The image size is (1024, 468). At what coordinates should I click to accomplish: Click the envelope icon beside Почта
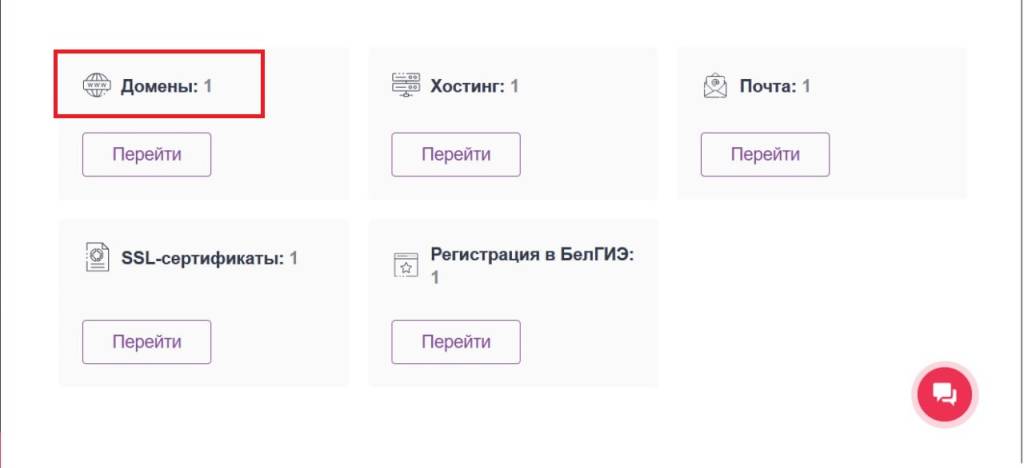tap(714, 86)
